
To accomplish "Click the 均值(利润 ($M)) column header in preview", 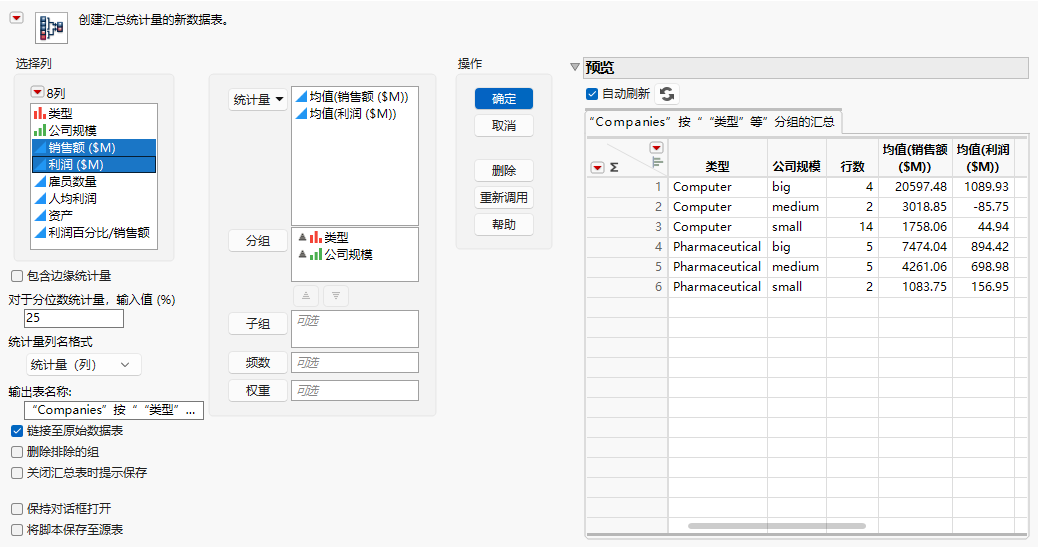I will (x=983, y=158).
